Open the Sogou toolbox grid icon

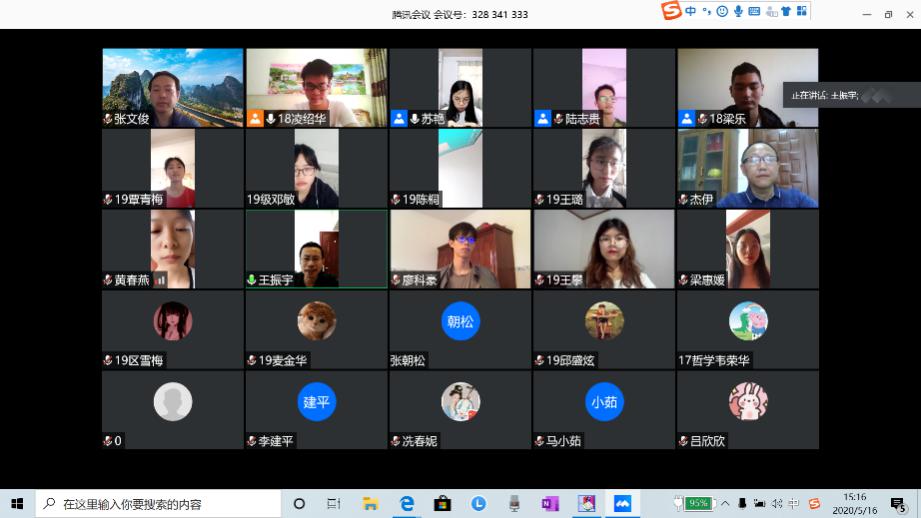pos(800,11)
